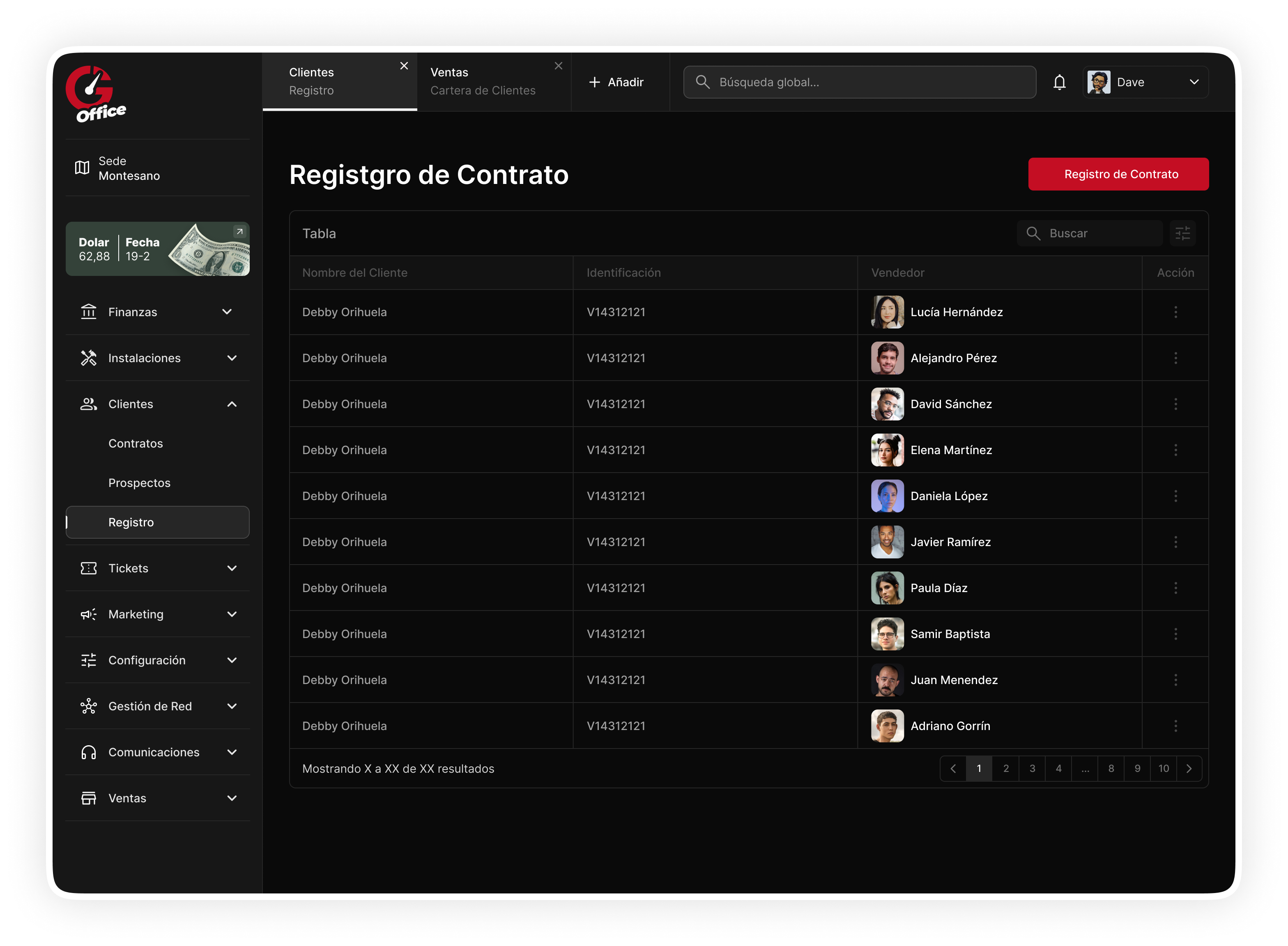Click the Buscar table search field
The width and height of the screenshot is (1288, 946).
pyautogui.click(x=1089, y=233)
